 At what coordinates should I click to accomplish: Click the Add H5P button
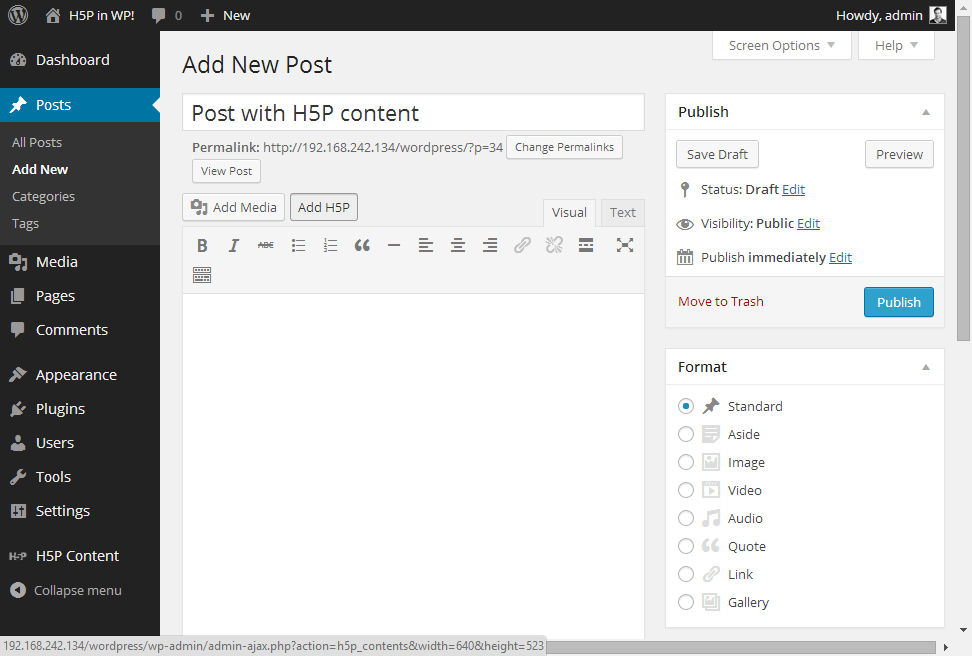(323, 207)
